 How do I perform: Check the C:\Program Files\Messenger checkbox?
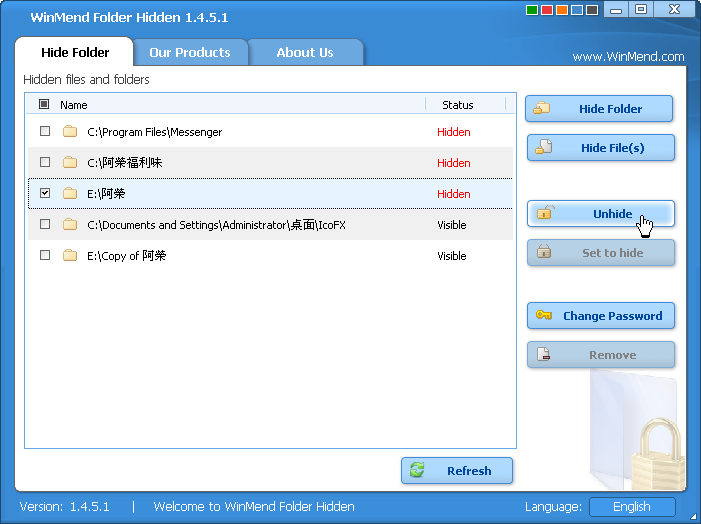tap(45, 131)
